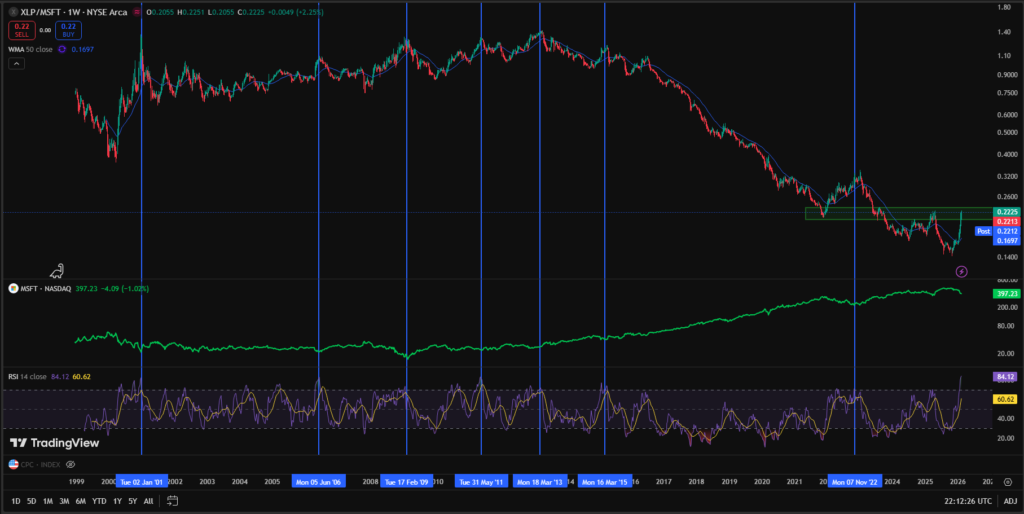Click the Mon 16 Mar '15 date marker
Viewport: 1024px width, 514px height.
click(605, 482)
